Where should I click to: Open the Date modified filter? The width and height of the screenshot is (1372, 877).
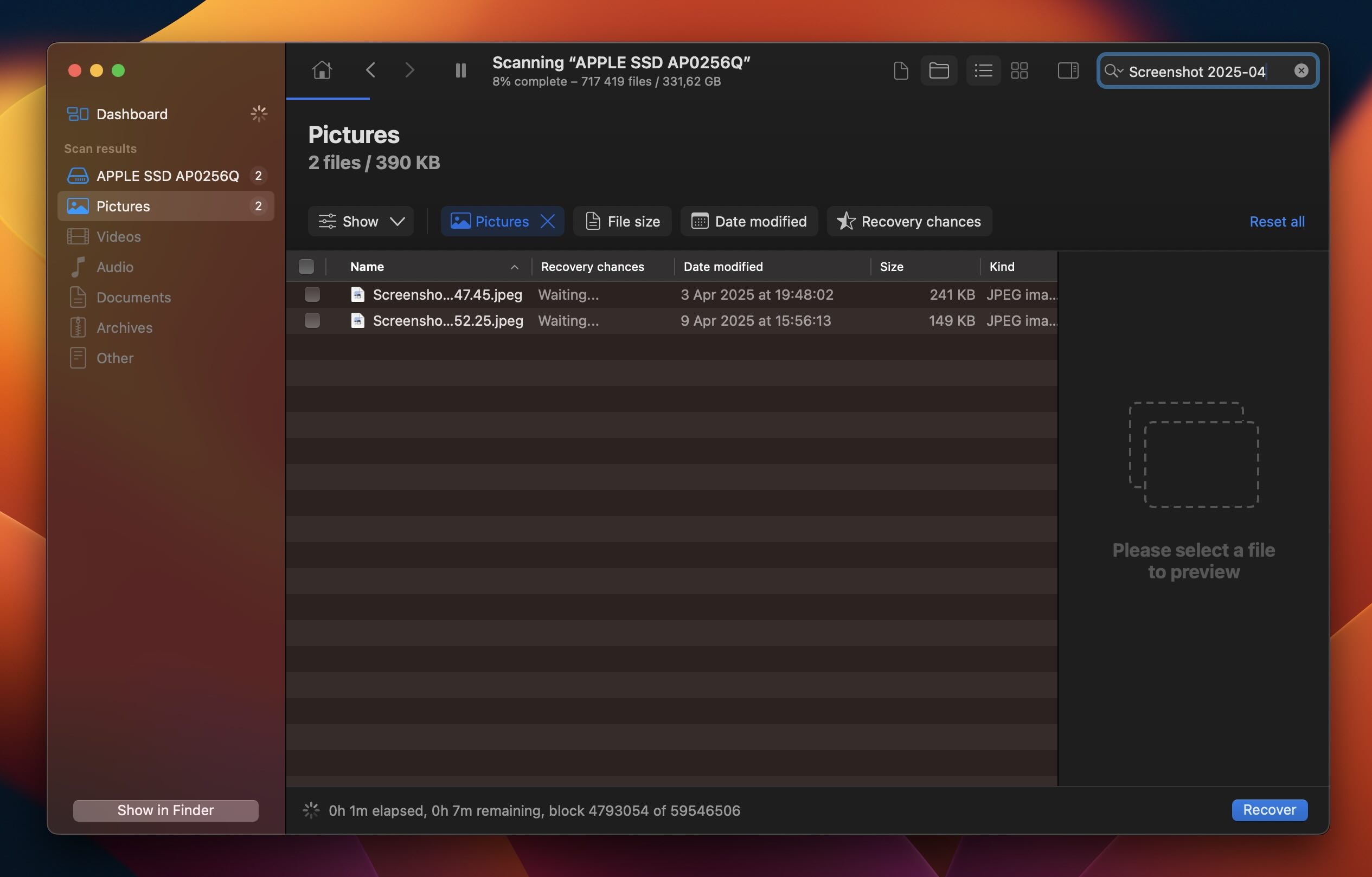pyautogui.click(x=749, y=221)
